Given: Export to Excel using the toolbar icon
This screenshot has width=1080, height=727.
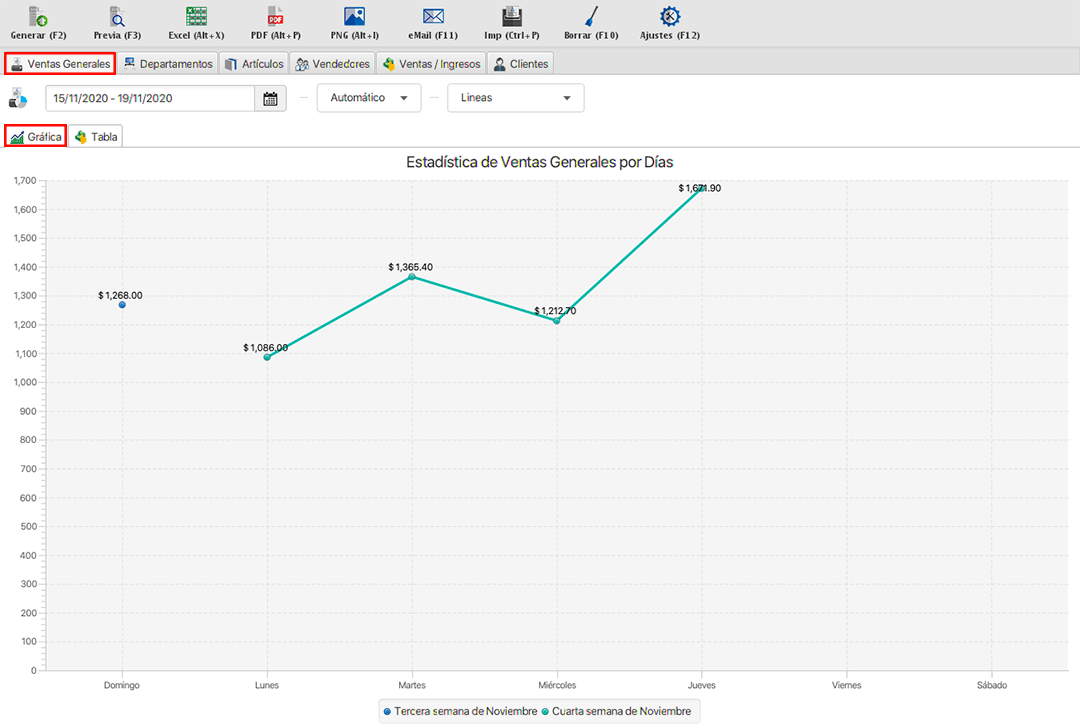Looking at the screenshot, I should [x=196, y=17].
